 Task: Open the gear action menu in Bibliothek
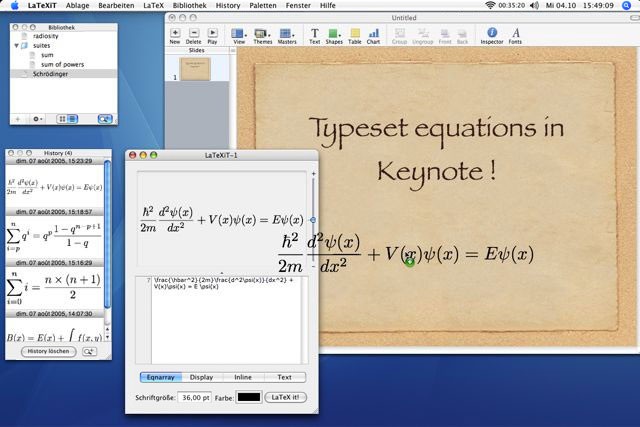[37, 119]
